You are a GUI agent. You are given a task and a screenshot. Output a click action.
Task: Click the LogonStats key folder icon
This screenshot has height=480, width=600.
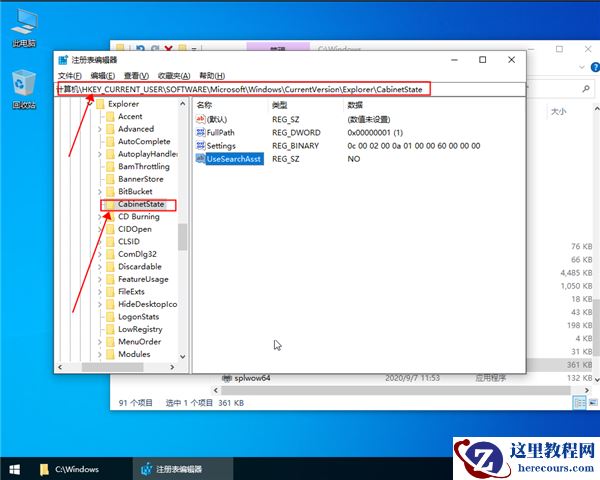[110, 317]
